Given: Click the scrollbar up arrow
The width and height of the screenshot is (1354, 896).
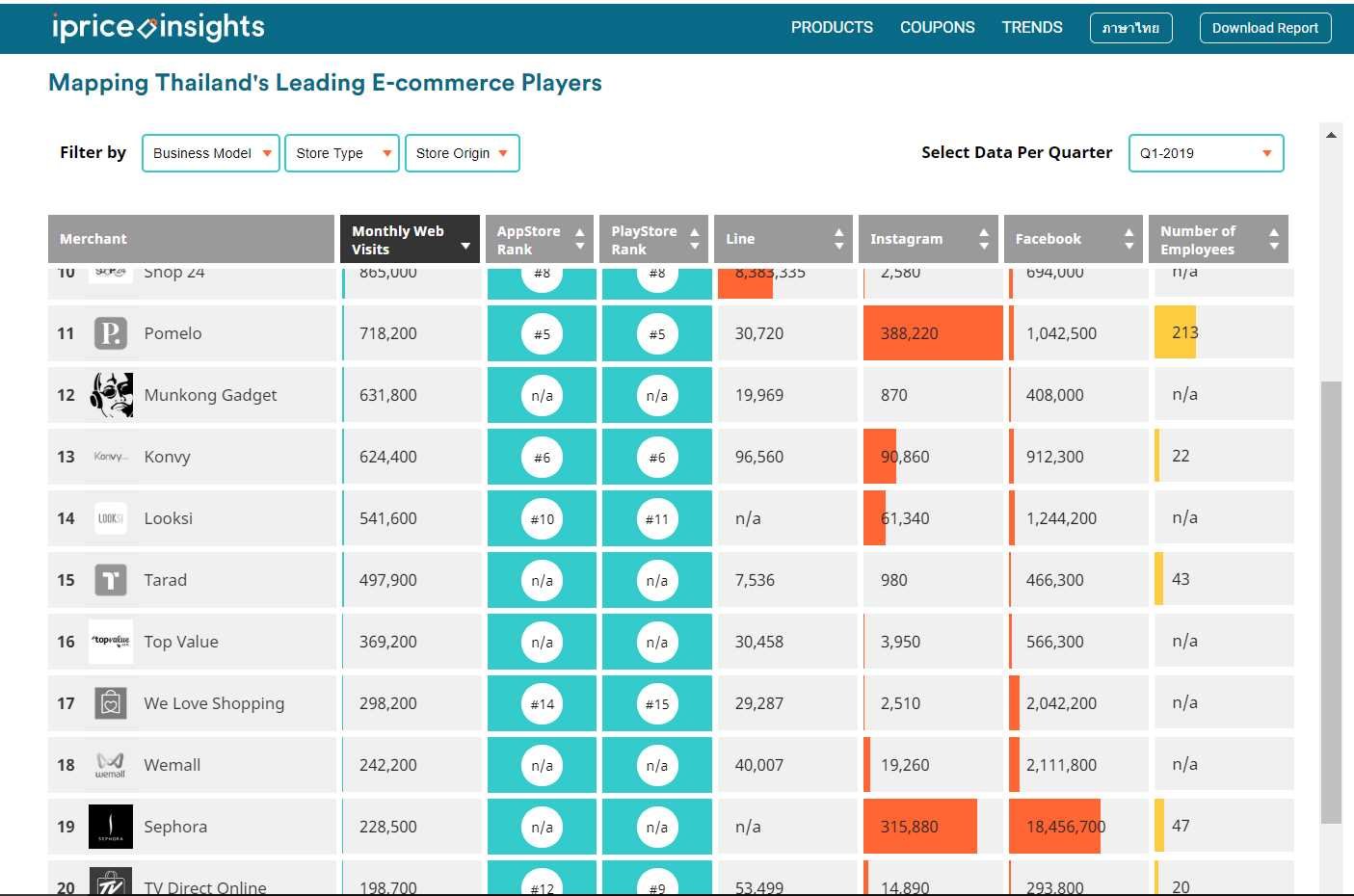Looking at the screenshot, I should point(1331,135).
